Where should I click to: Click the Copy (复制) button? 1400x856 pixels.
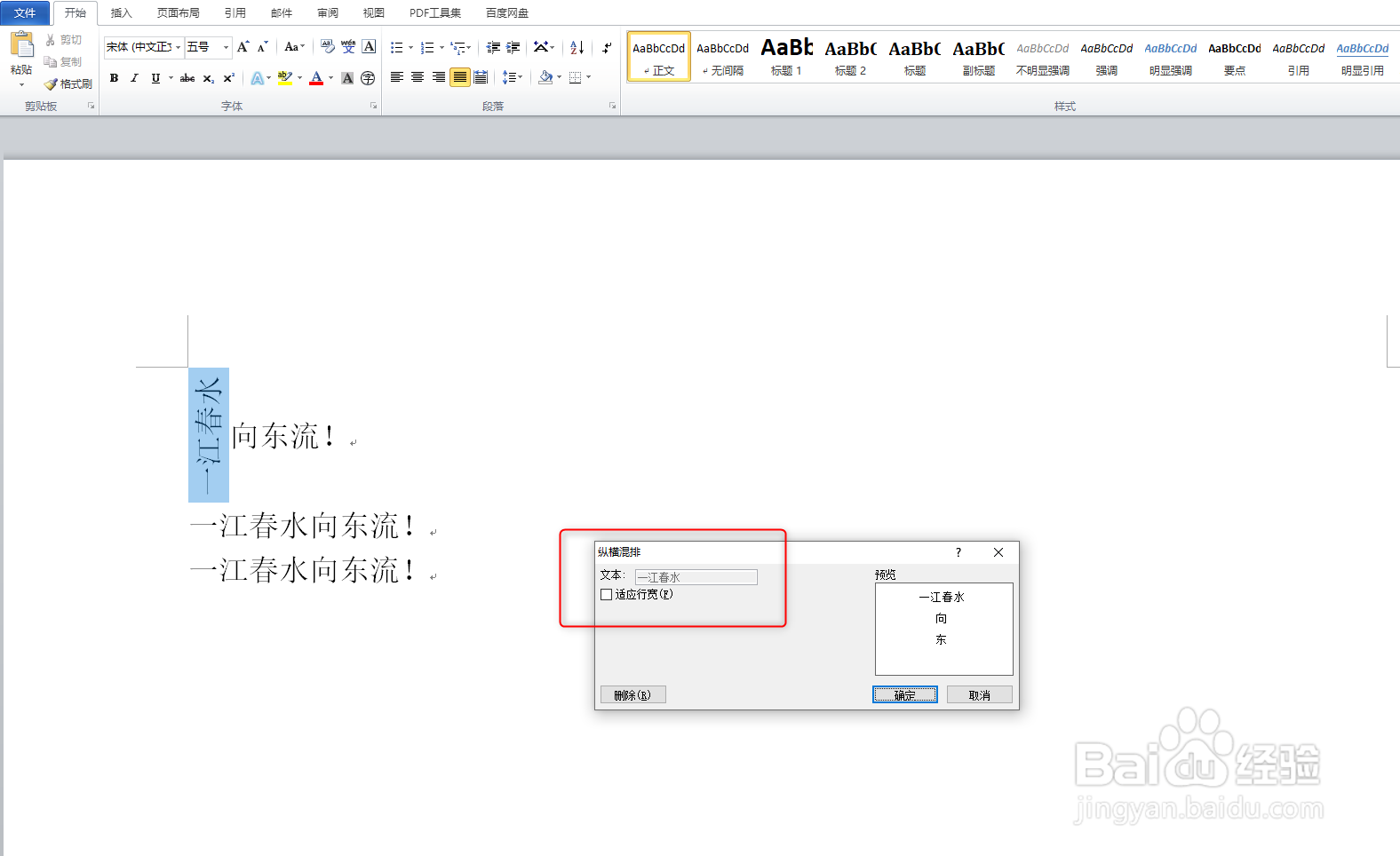click(x=64, y=62)
